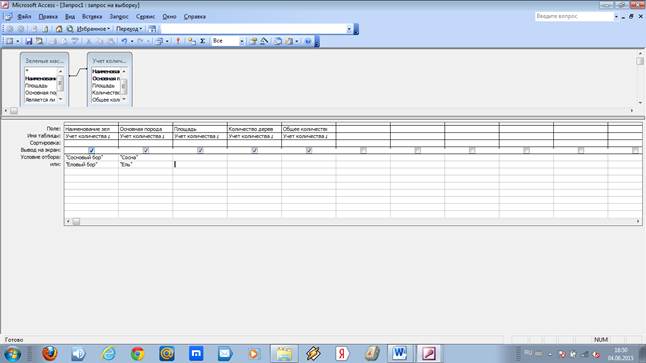Open Mail.ru agent icon on taskbar

tap(167, 354)
